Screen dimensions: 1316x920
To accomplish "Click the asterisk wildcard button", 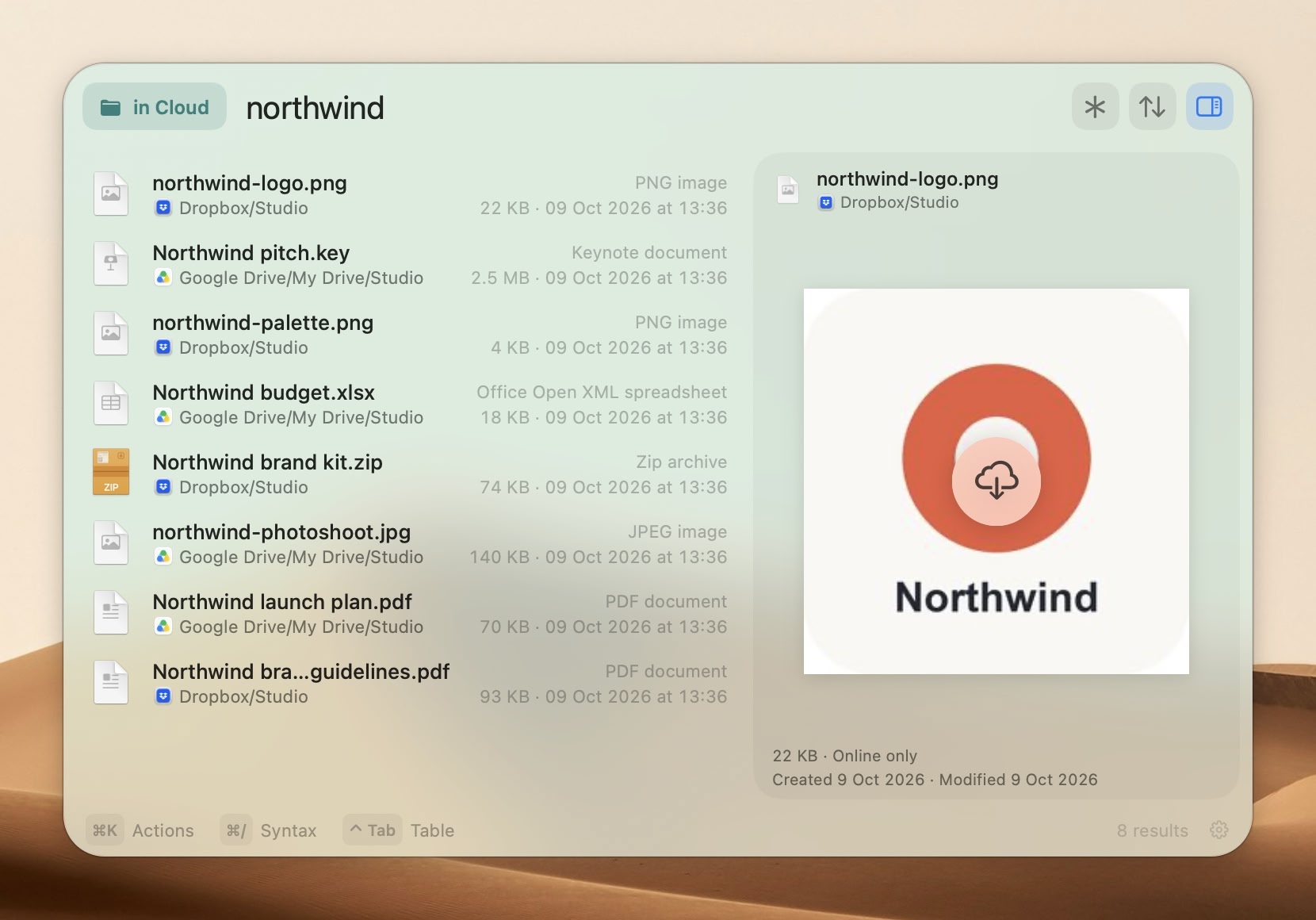I will [1095, 106].
